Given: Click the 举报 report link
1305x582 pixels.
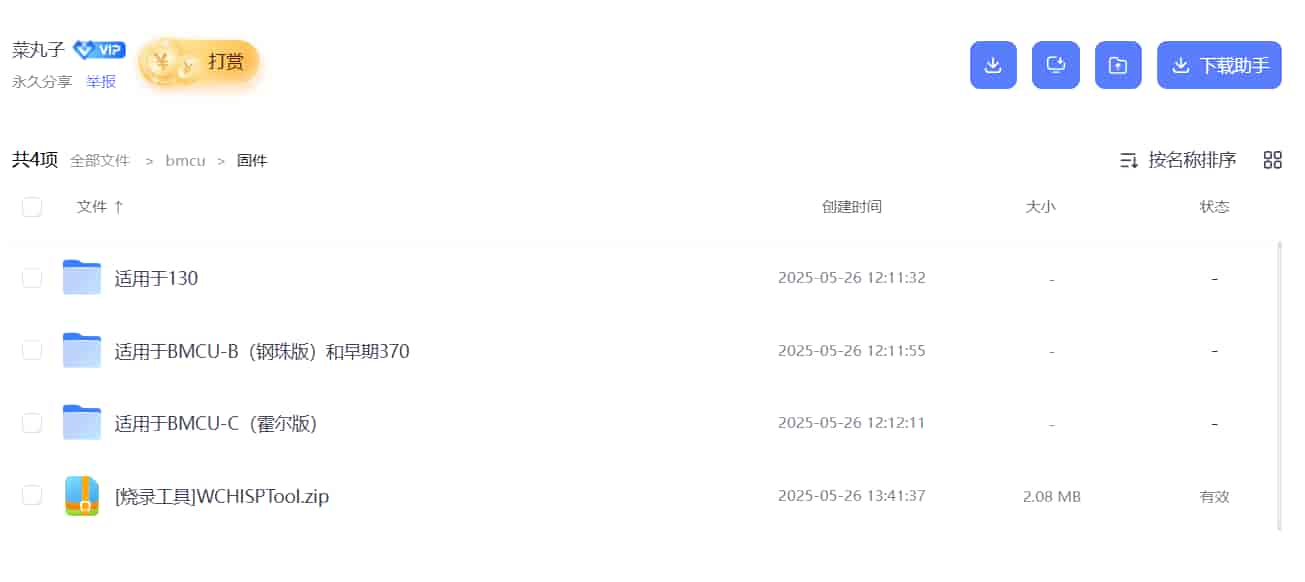Looking at the screenshot, I should point(101,82).
